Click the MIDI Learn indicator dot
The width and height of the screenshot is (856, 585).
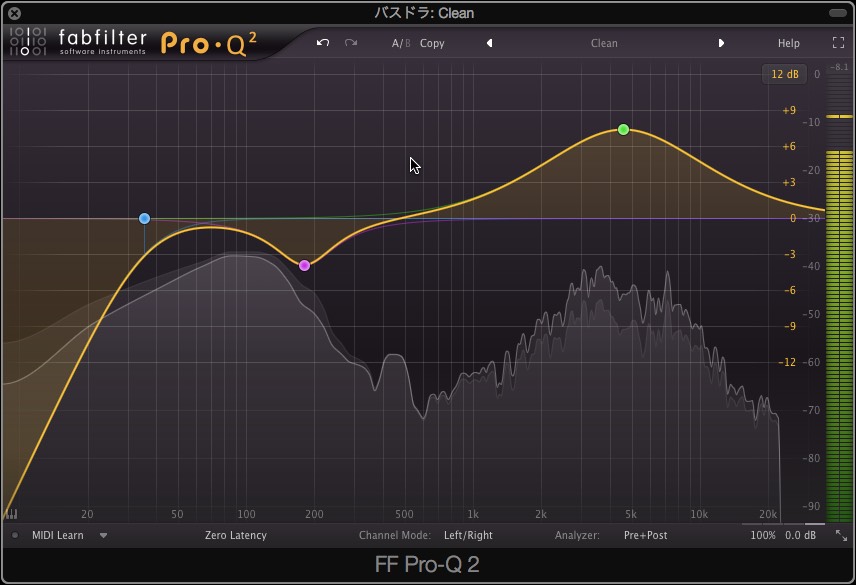[x=15, y=535]
